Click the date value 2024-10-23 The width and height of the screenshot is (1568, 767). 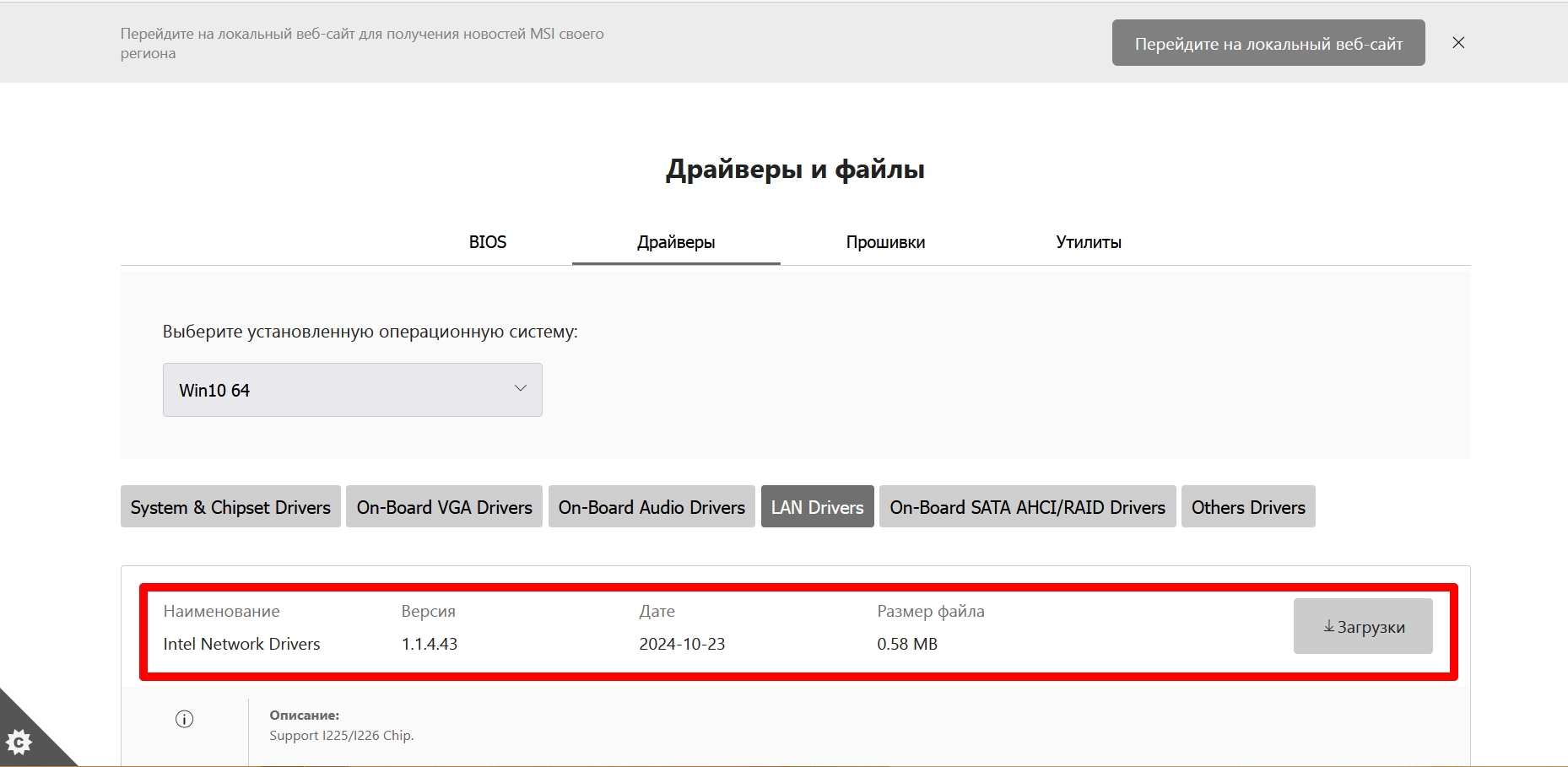coord(682,644)
